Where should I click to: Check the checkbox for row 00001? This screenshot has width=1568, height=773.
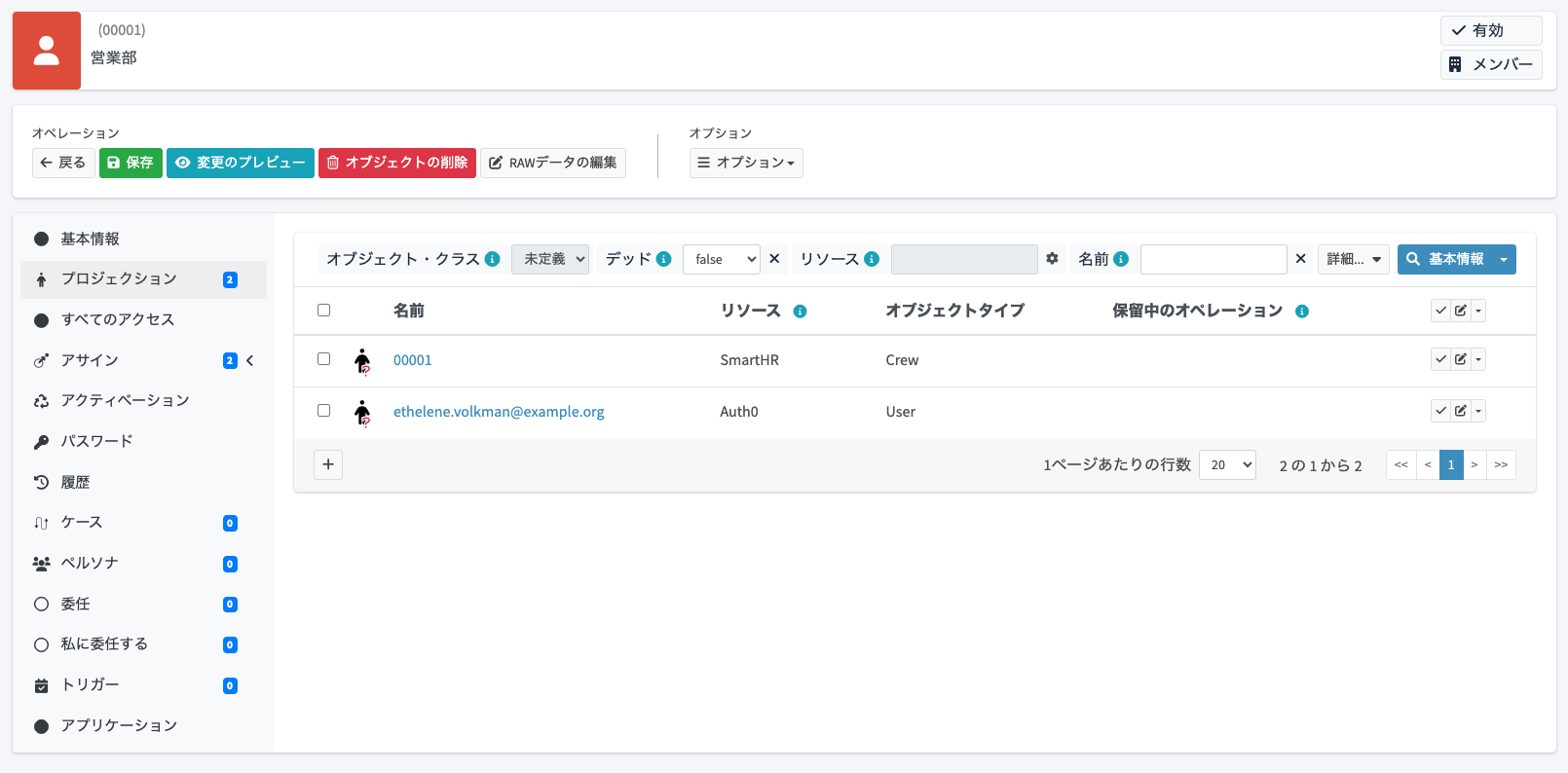point(324,359)
